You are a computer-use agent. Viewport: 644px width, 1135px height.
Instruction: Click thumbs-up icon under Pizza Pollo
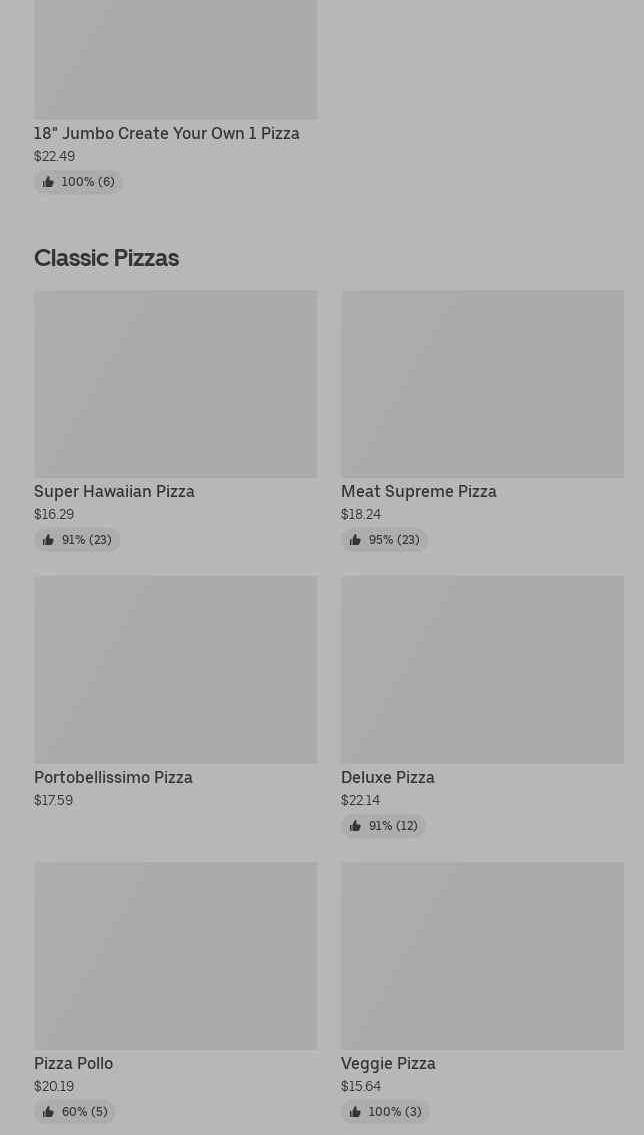[48, 1112]
